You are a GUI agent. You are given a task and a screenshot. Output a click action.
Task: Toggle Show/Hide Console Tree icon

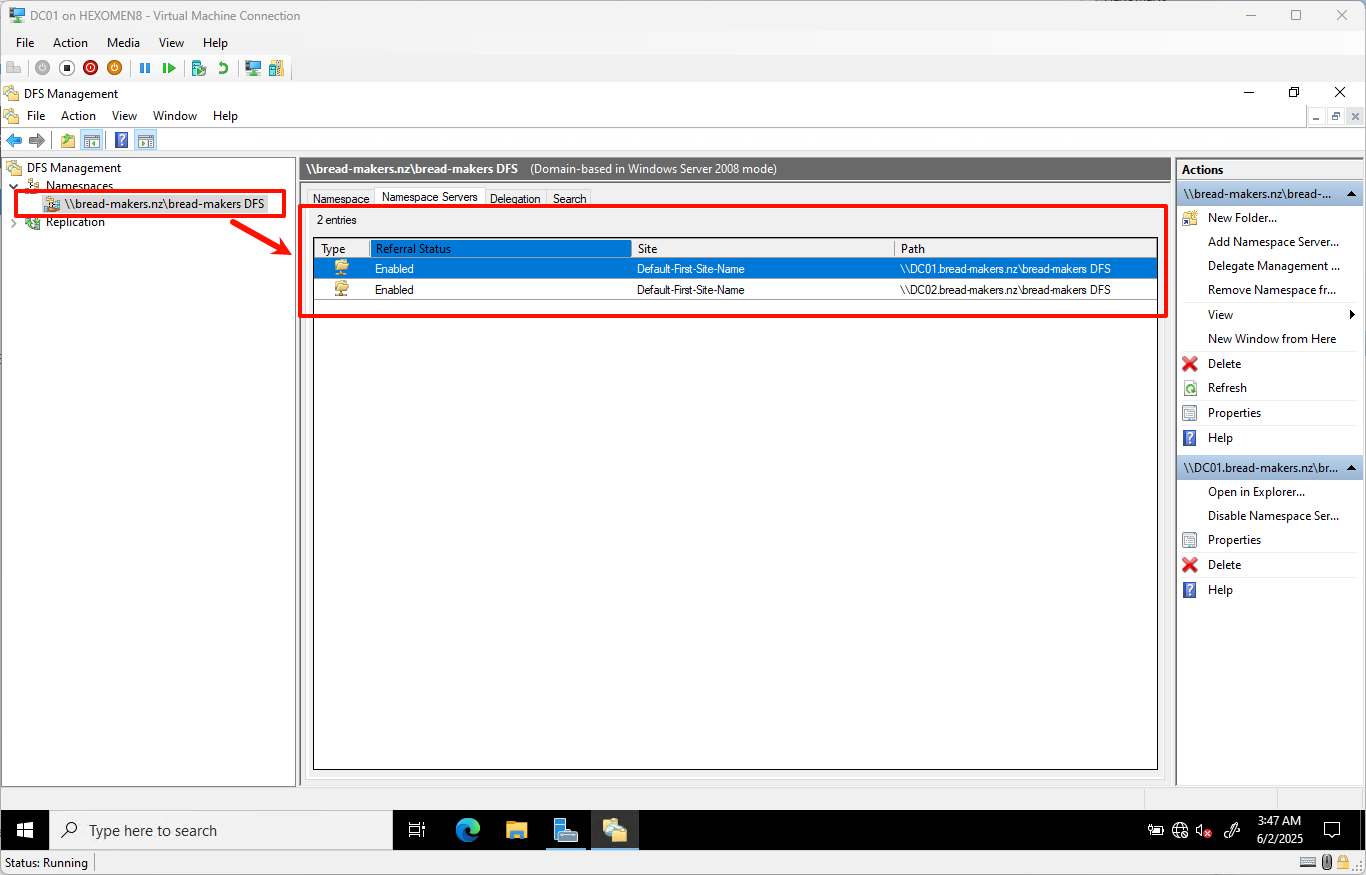91,140
